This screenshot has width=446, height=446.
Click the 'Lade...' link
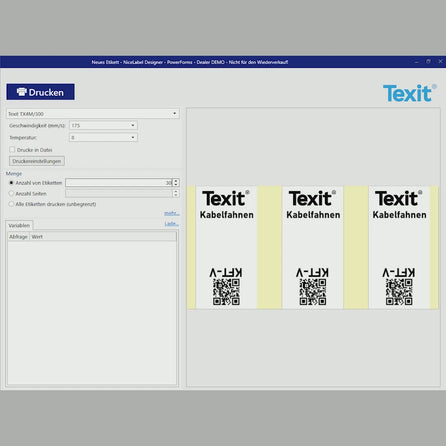[x=172, y=224]
